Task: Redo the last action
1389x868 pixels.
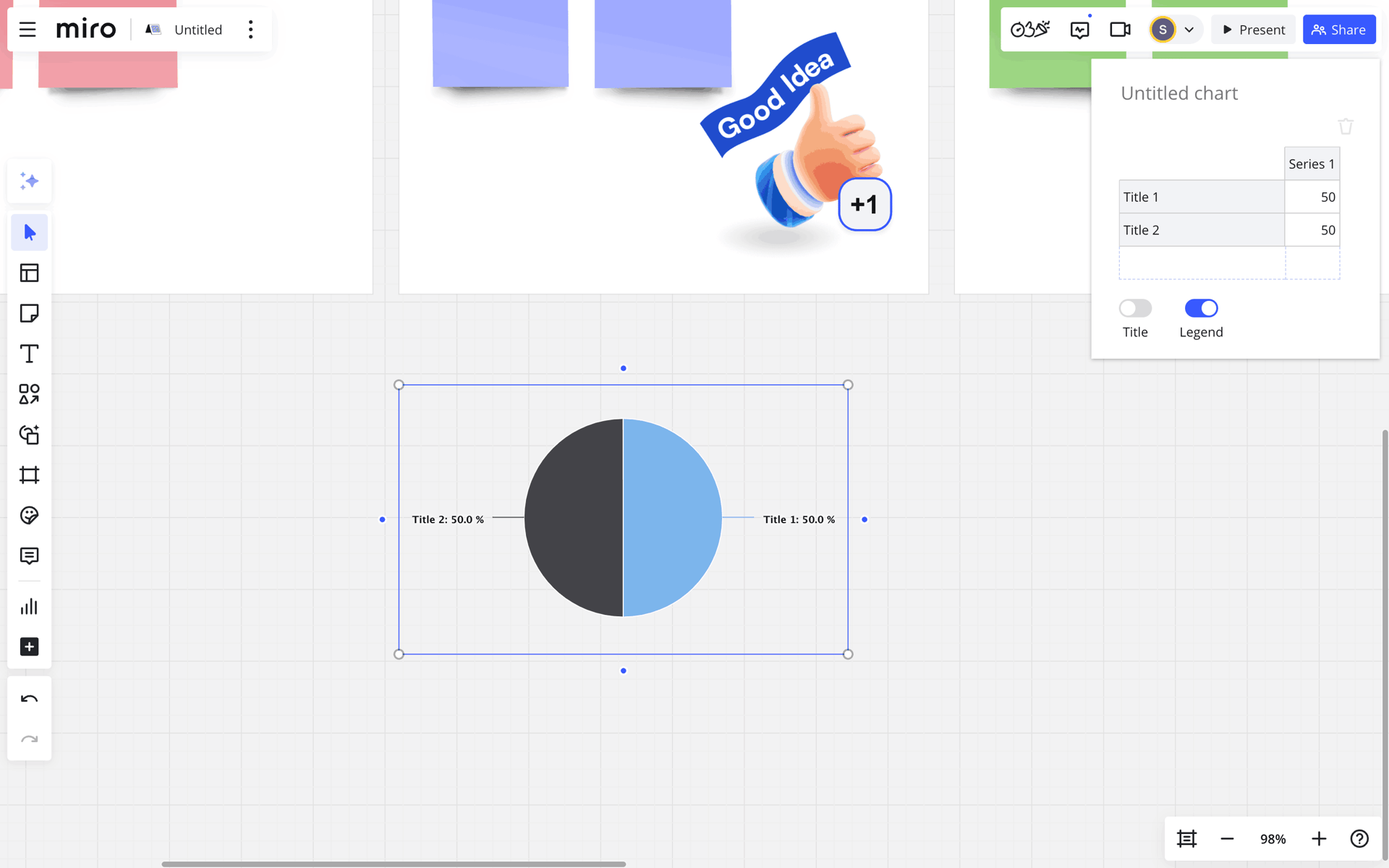Action: point(30,739)
